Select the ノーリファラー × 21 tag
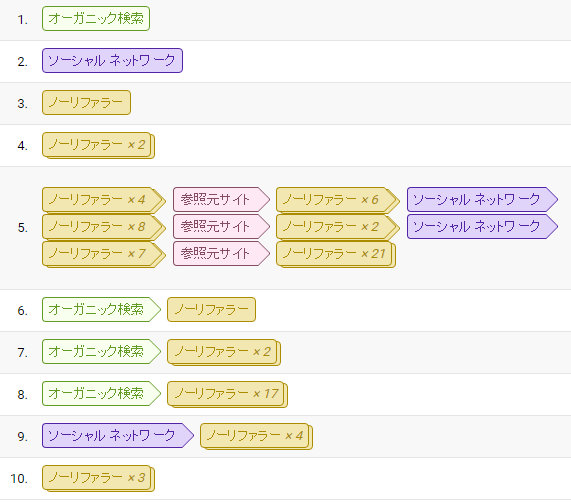 (x=336, y=254)
